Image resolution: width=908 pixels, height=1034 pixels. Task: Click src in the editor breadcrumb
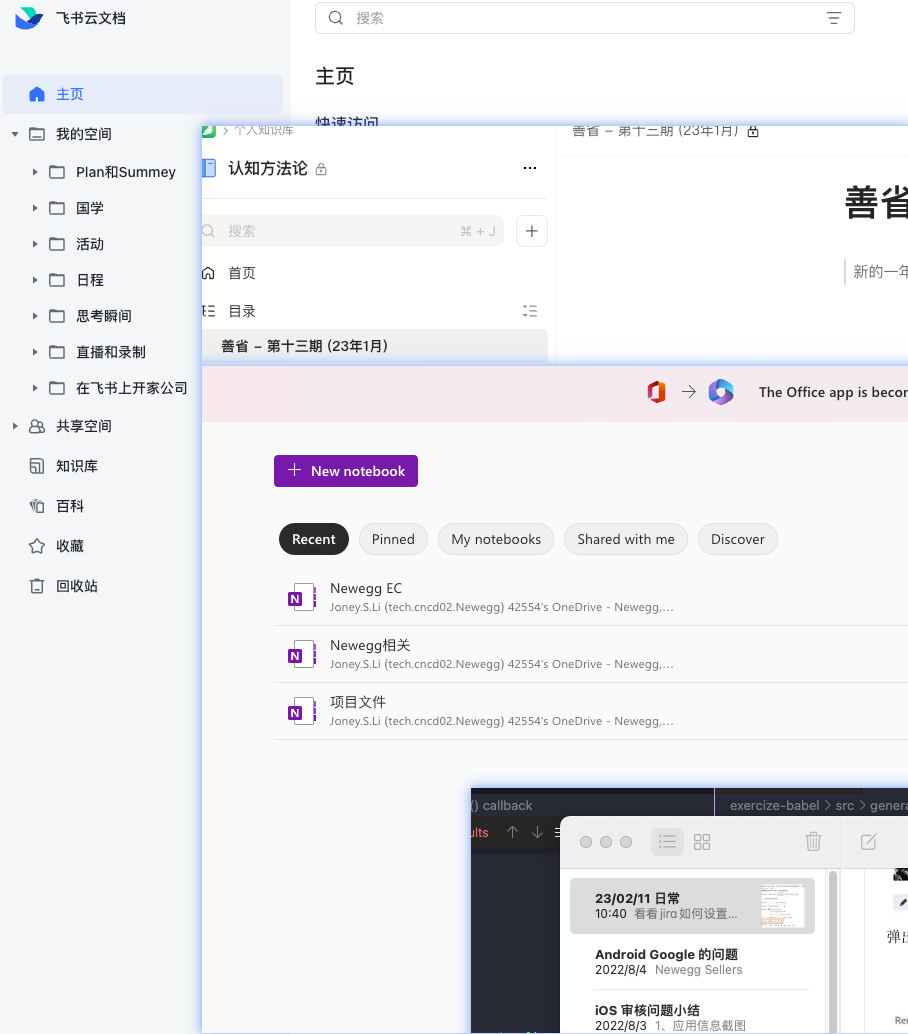click(x=845, y=805)
